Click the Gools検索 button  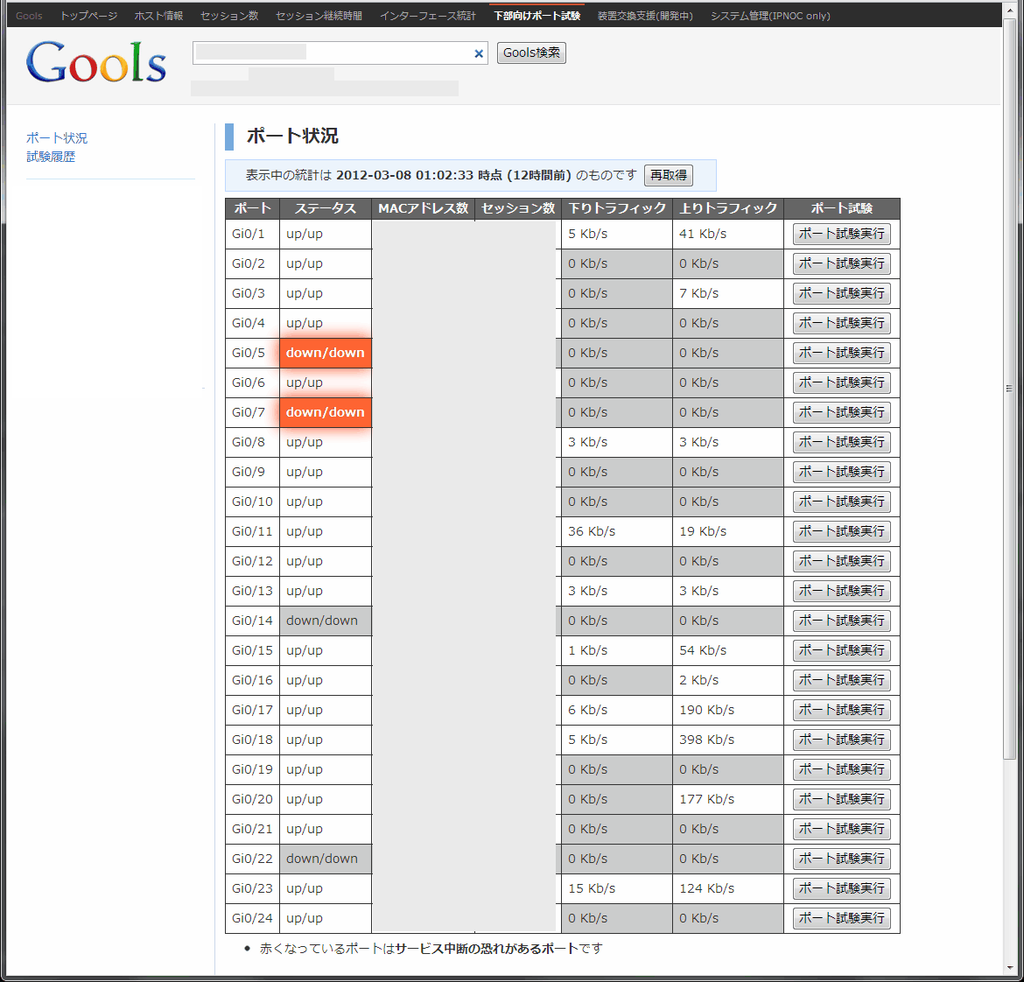click(x=531, y=53)
